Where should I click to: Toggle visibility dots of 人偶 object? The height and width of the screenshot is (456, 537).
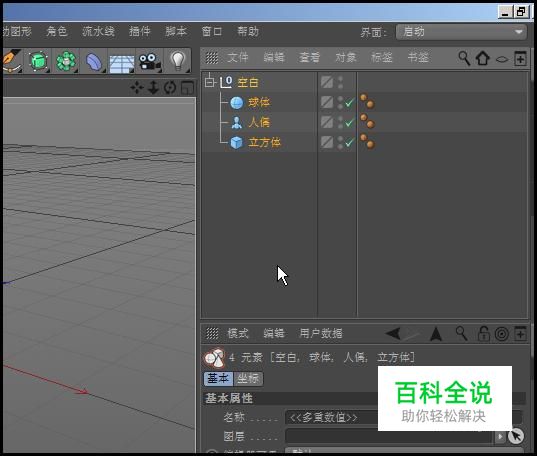pyautogui.click(x=340, y=122)
